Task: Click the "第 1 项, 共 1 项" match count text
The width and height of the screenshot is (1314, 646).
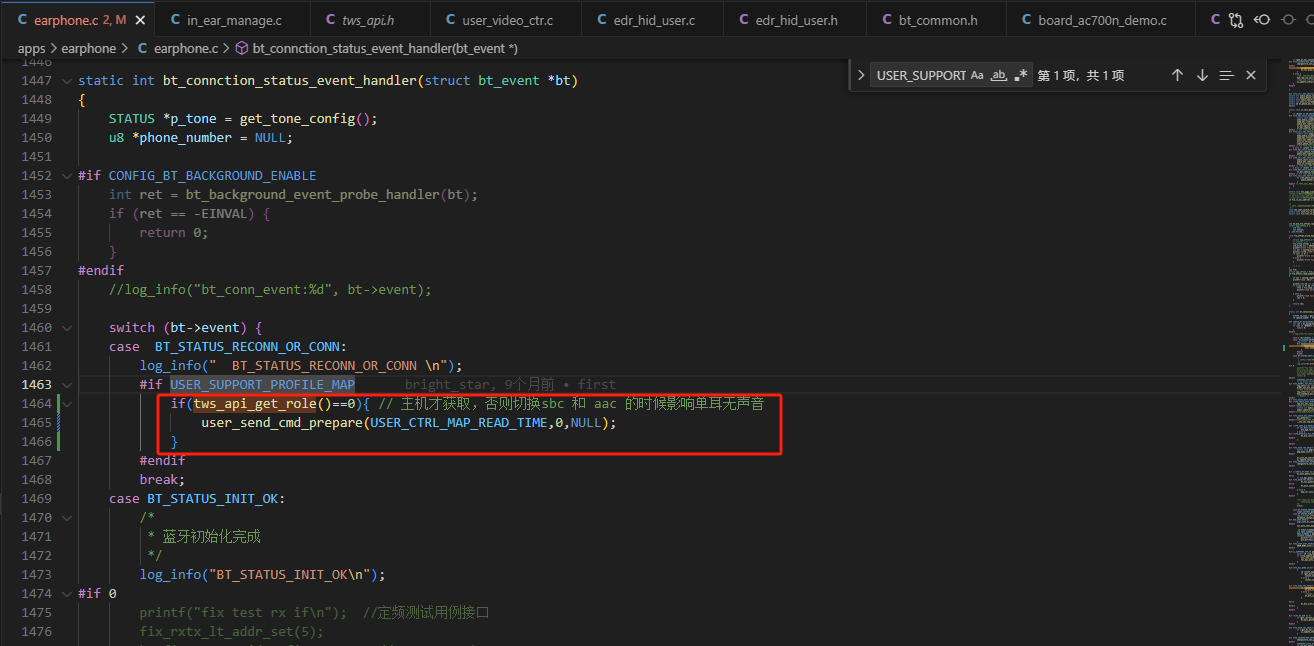Action: (1081, 75)
